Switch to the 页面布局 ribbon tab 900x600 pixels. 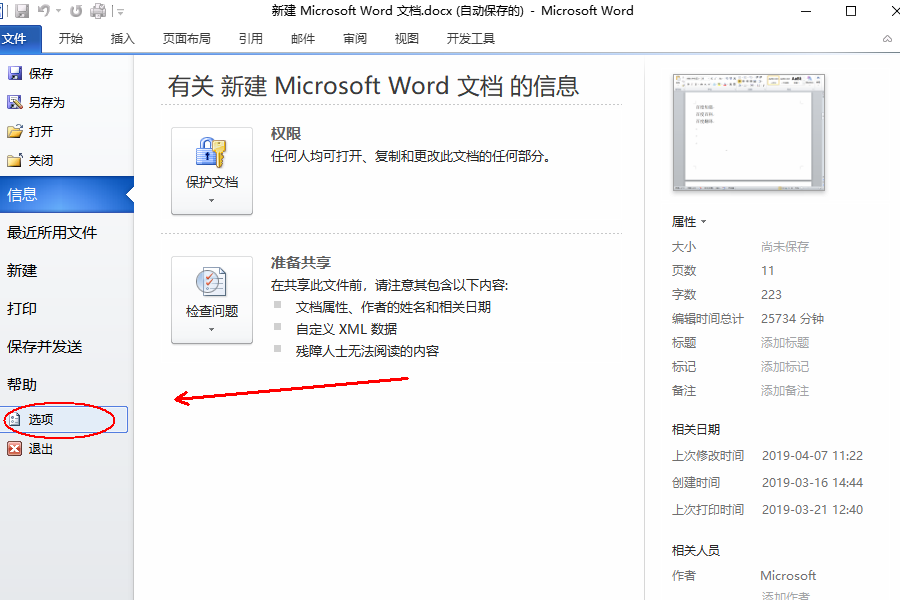pos(187,38)
